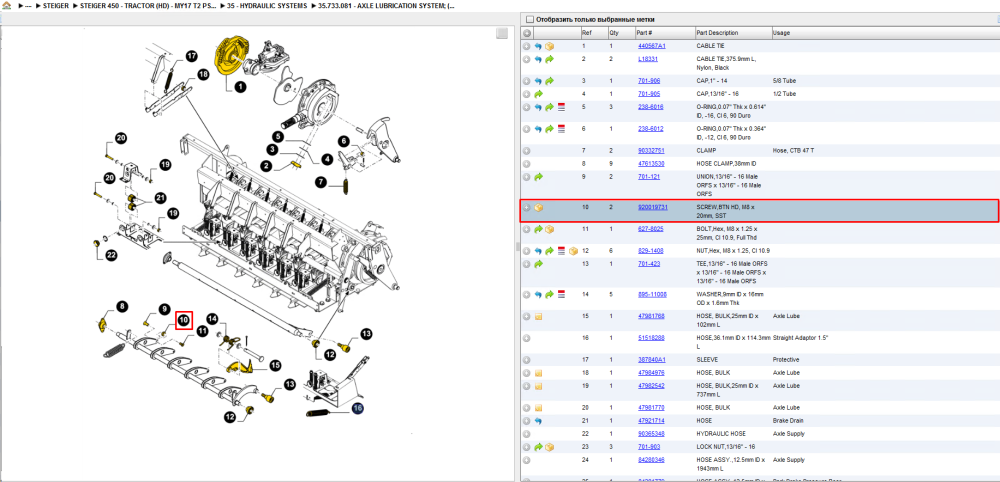The height and width of the screenshot is (482, 1000).
Task: Click the green arrow icon for UNION 701-121
Action: [x=538, y=176]
